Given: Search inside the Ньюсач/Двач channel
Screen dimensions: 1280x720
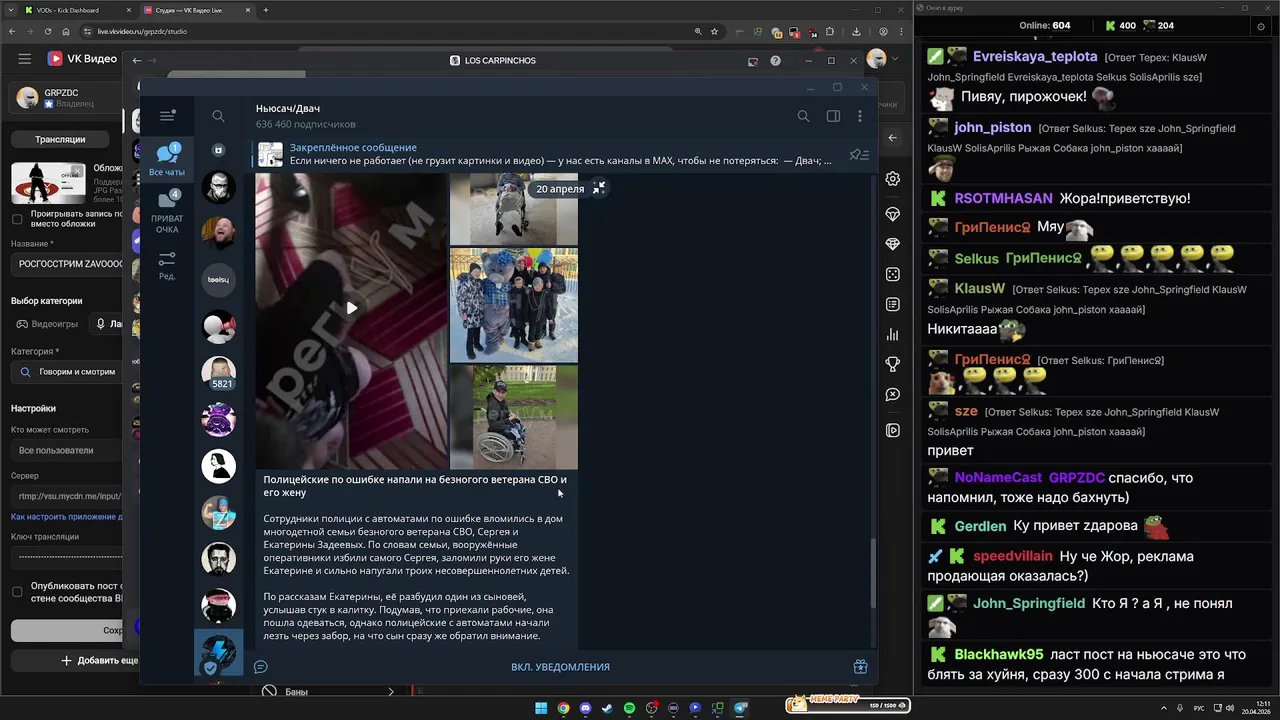Looking at the screenshot, I should (803, 116).
